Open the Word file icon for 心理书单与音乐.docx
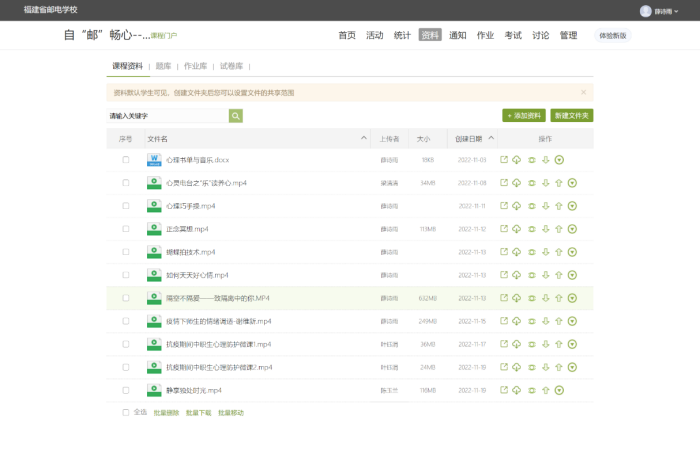Viewport: 700px width, 469px height. coord(154,160)
